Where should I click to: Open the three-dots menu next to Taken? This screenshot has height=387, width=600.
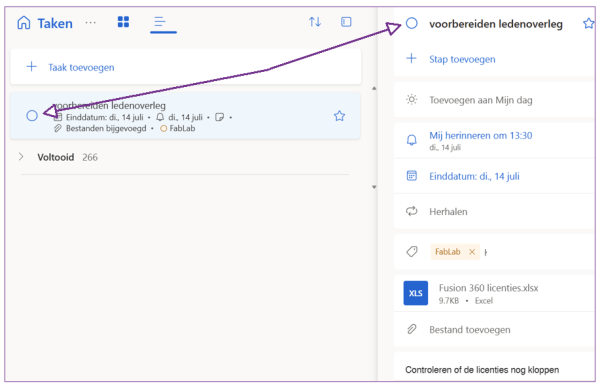pyautogui.click(x=91, y=23)
